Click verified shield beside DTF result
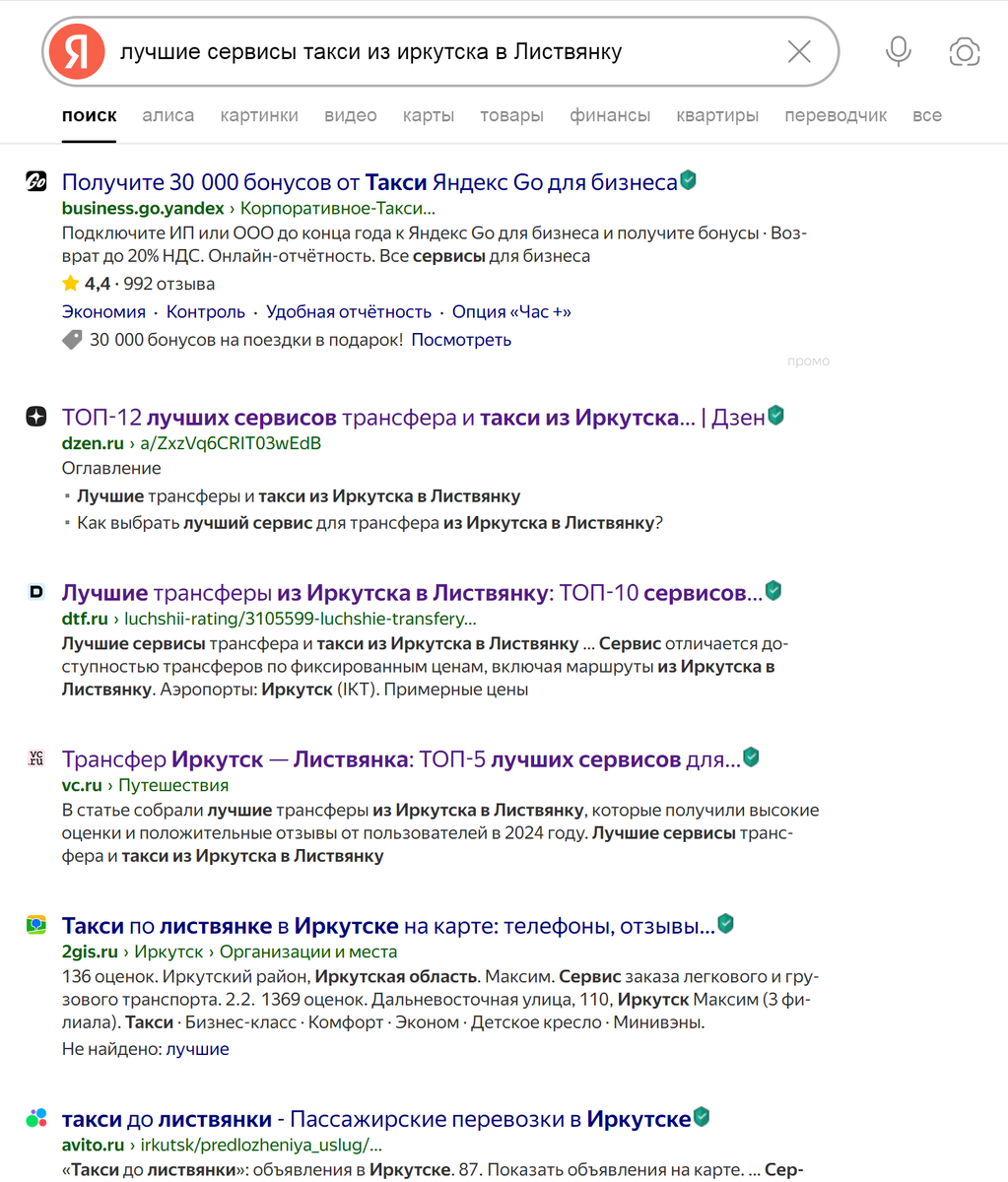This screenshot has height=1182, width=1008. tap(773, 591)
